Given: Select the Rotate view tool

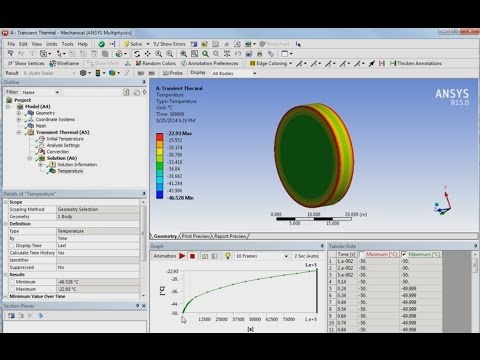Looking at the screenshot, I should 137,54.
